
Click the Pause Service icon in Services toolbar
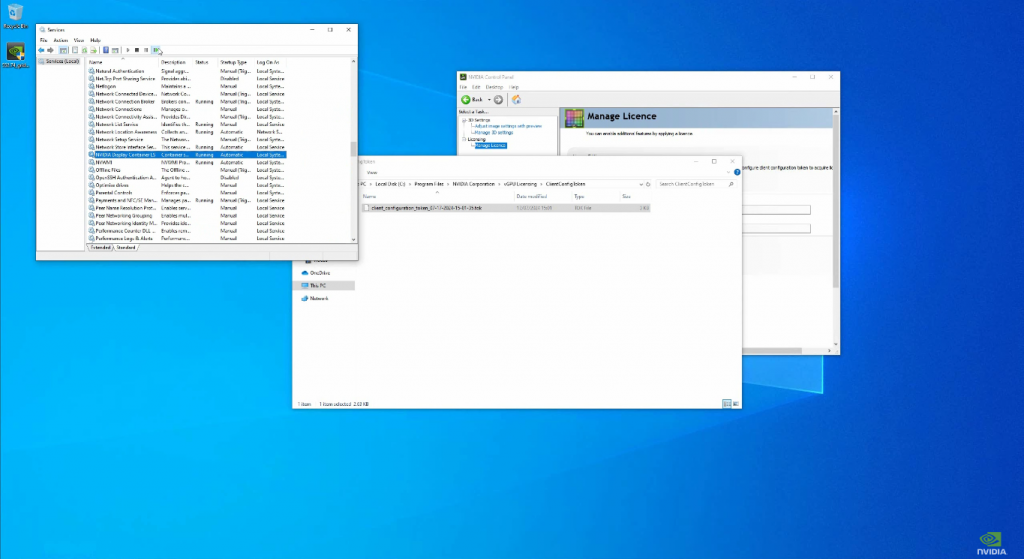[x=146, y=50]
